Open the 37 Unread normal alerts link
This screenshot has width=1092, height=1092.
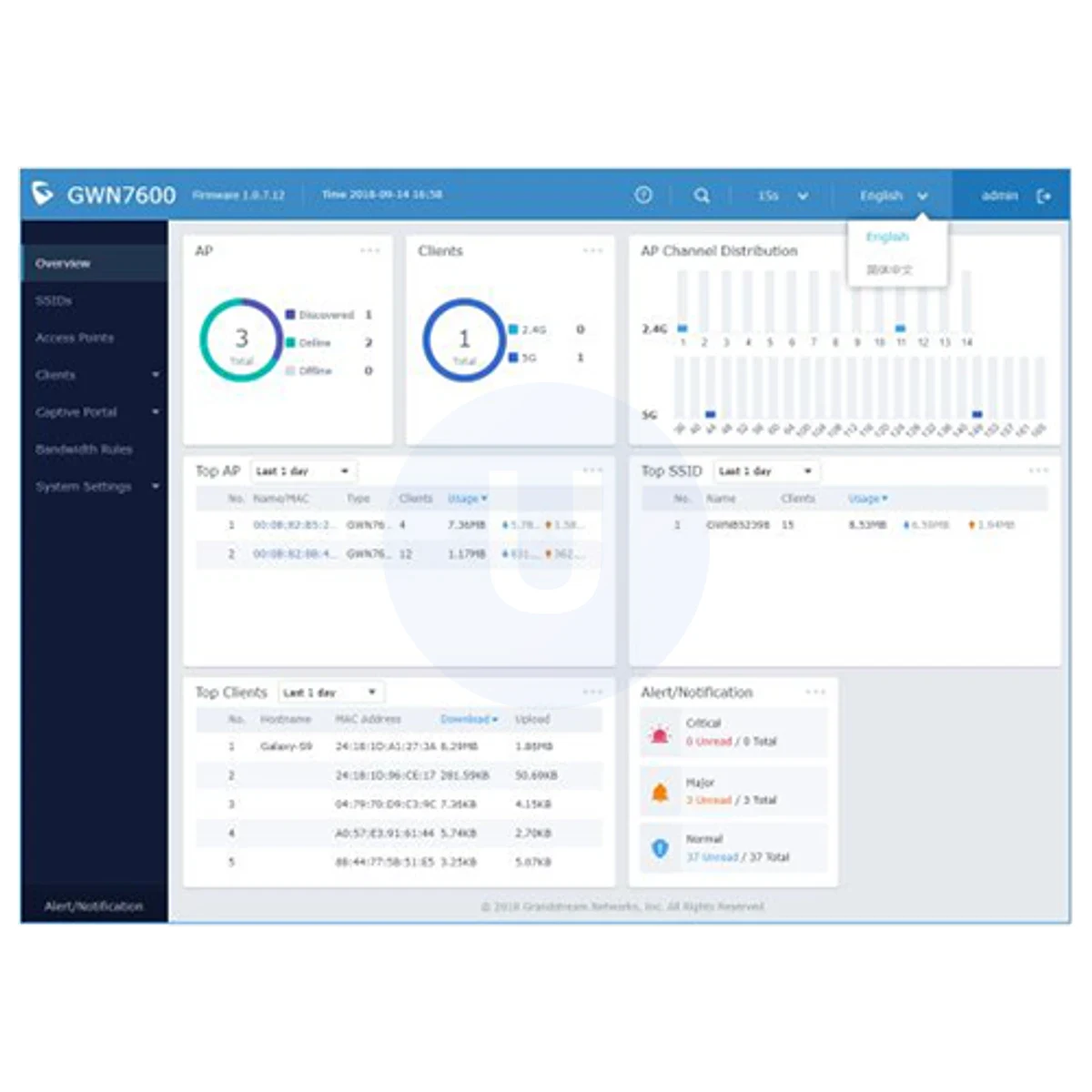(713, 857)
